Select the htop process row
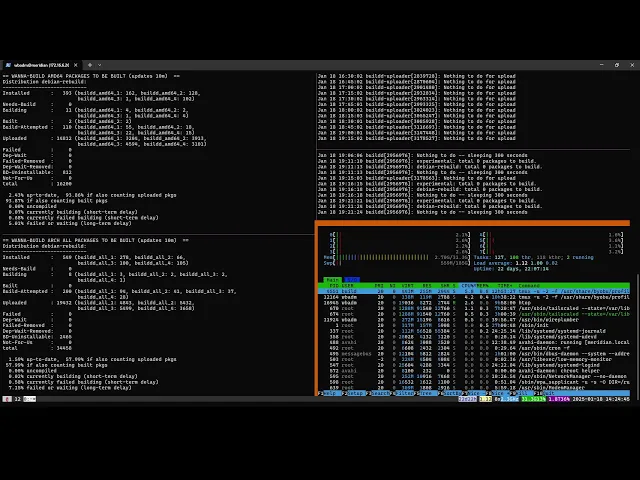This screenshot has width=640, height=480. click(474, 302)
